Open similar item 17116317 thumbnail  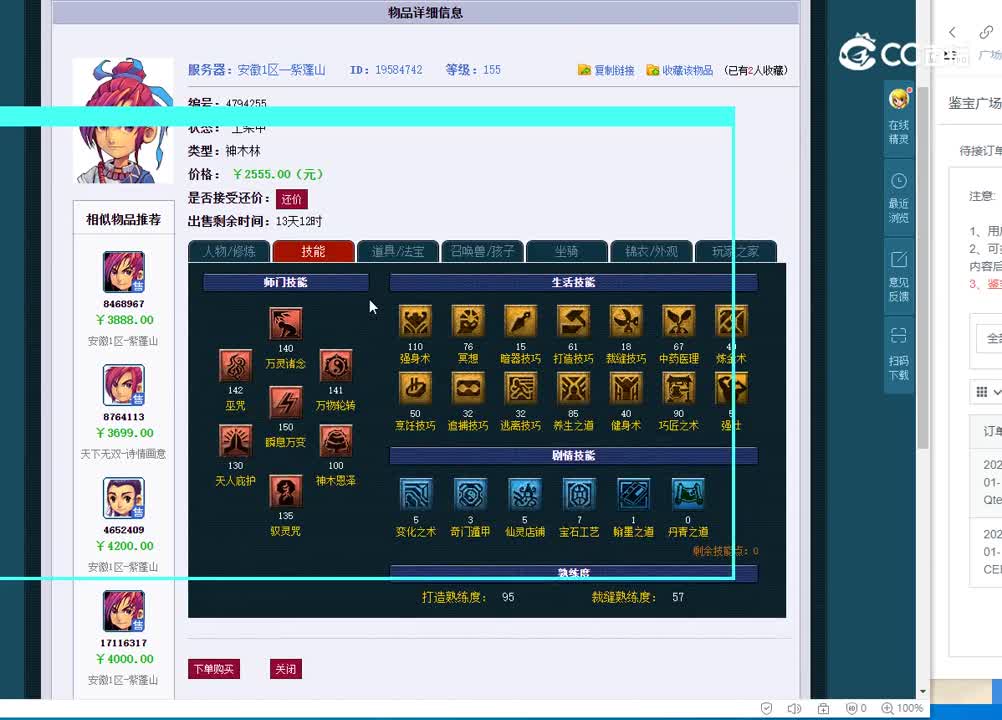point(124,611)
